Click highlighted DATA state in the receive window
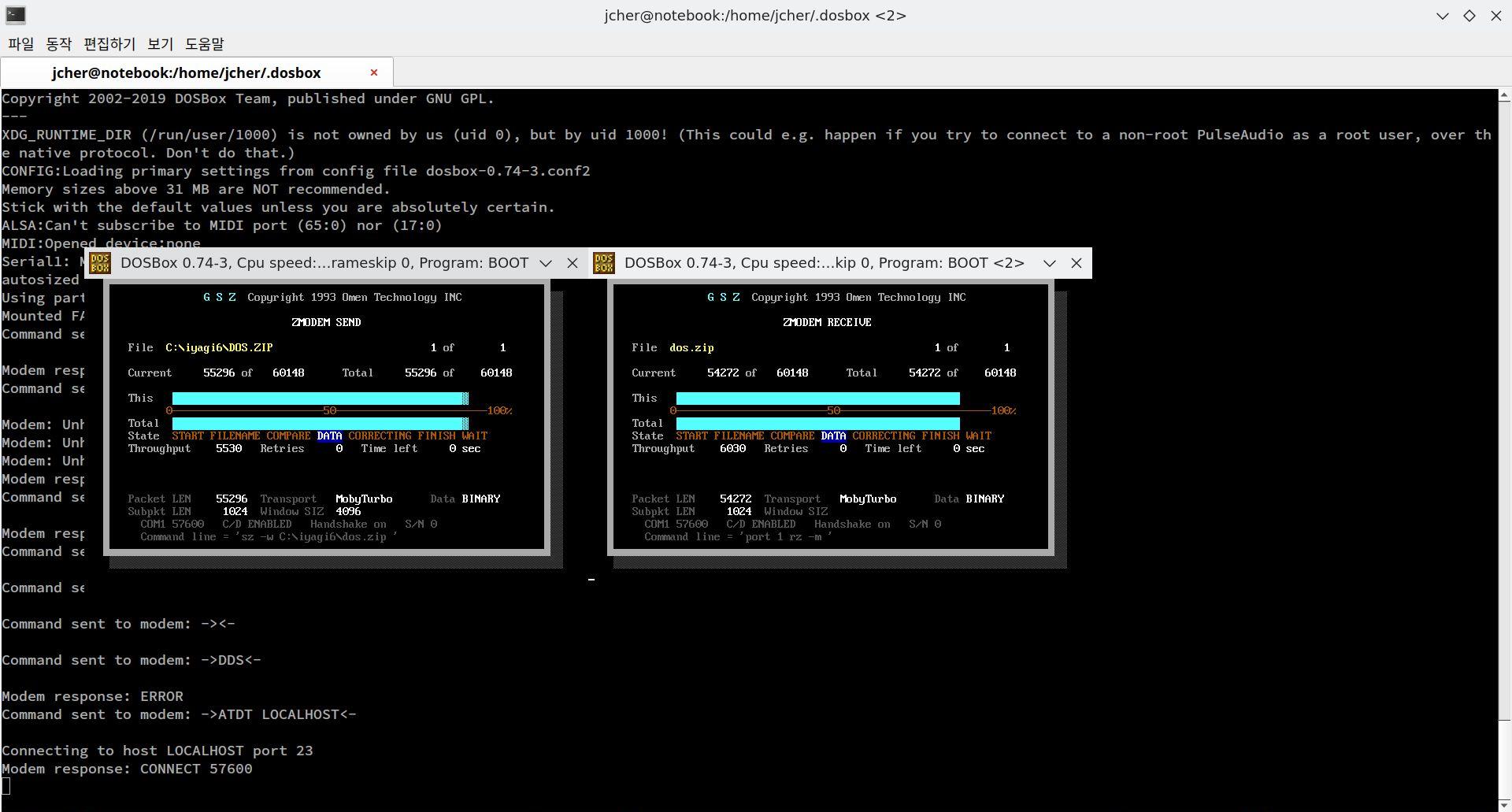Screen dimensions: 1512x812 tap(833, 436)
